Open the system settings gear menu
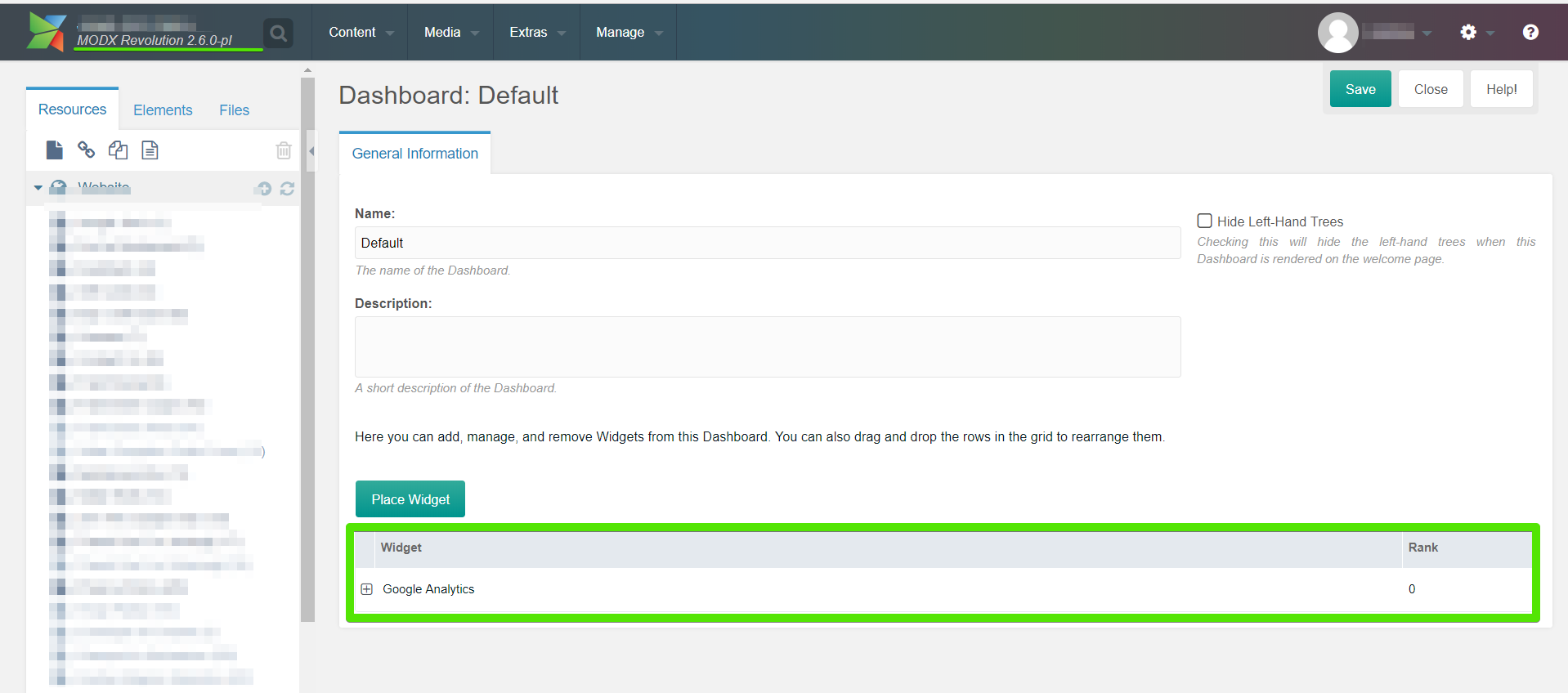Screen dimensions: 1568x693 1468,32
